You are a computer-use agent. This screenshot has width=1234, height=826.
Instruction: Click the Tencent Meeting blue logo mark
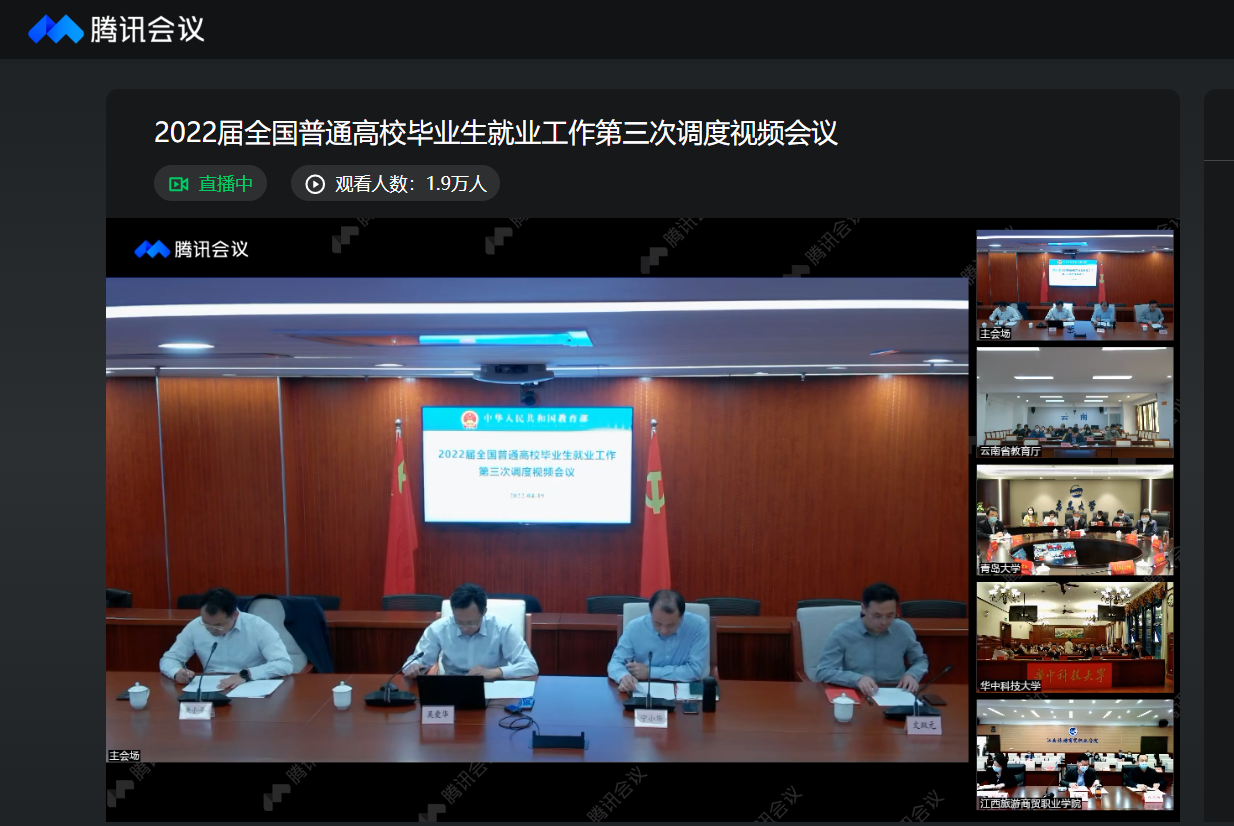[57, 30]
